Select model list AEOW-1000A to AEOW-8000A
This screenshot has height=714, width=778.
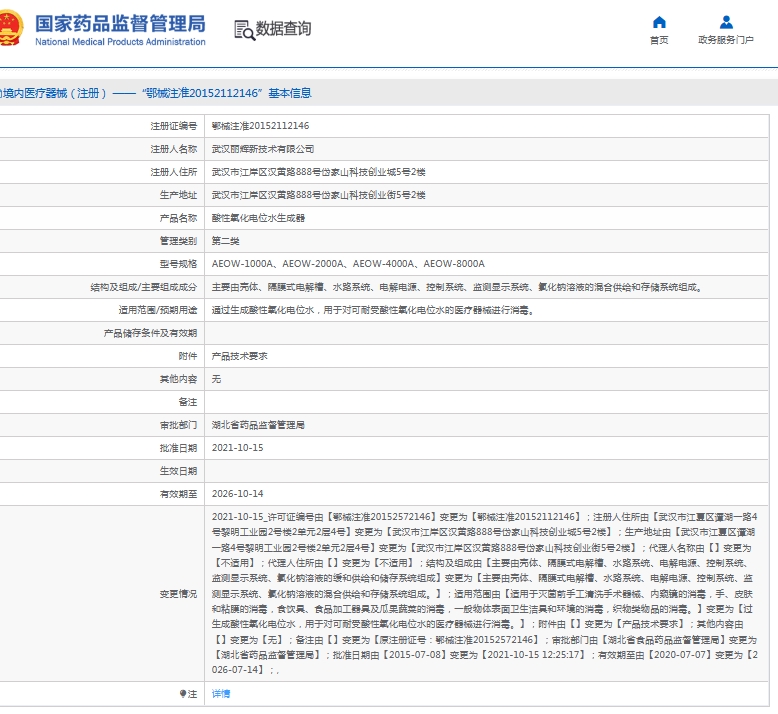pyautogui.click(x=348, y=263)
